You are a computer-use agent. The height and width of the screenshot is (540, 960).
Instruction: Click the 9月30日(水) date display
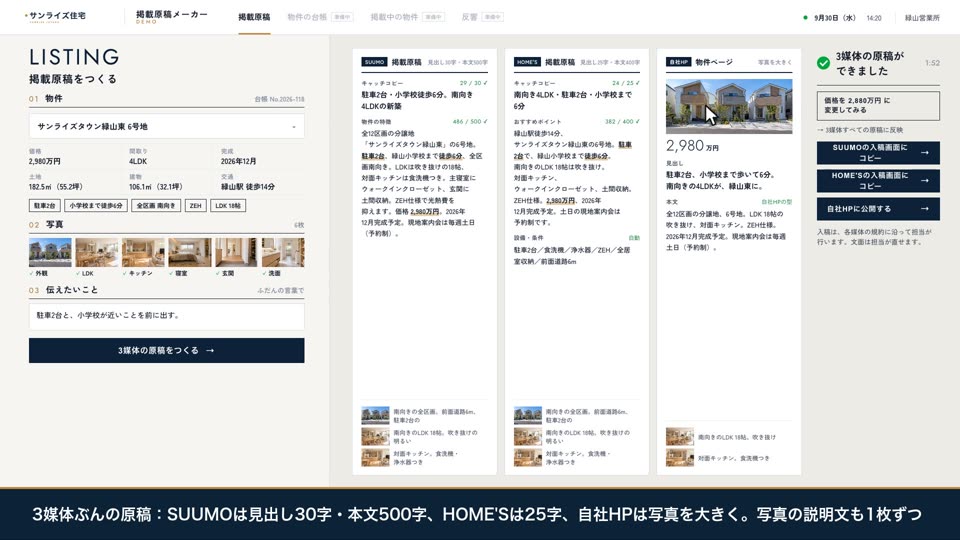point(834,18)
